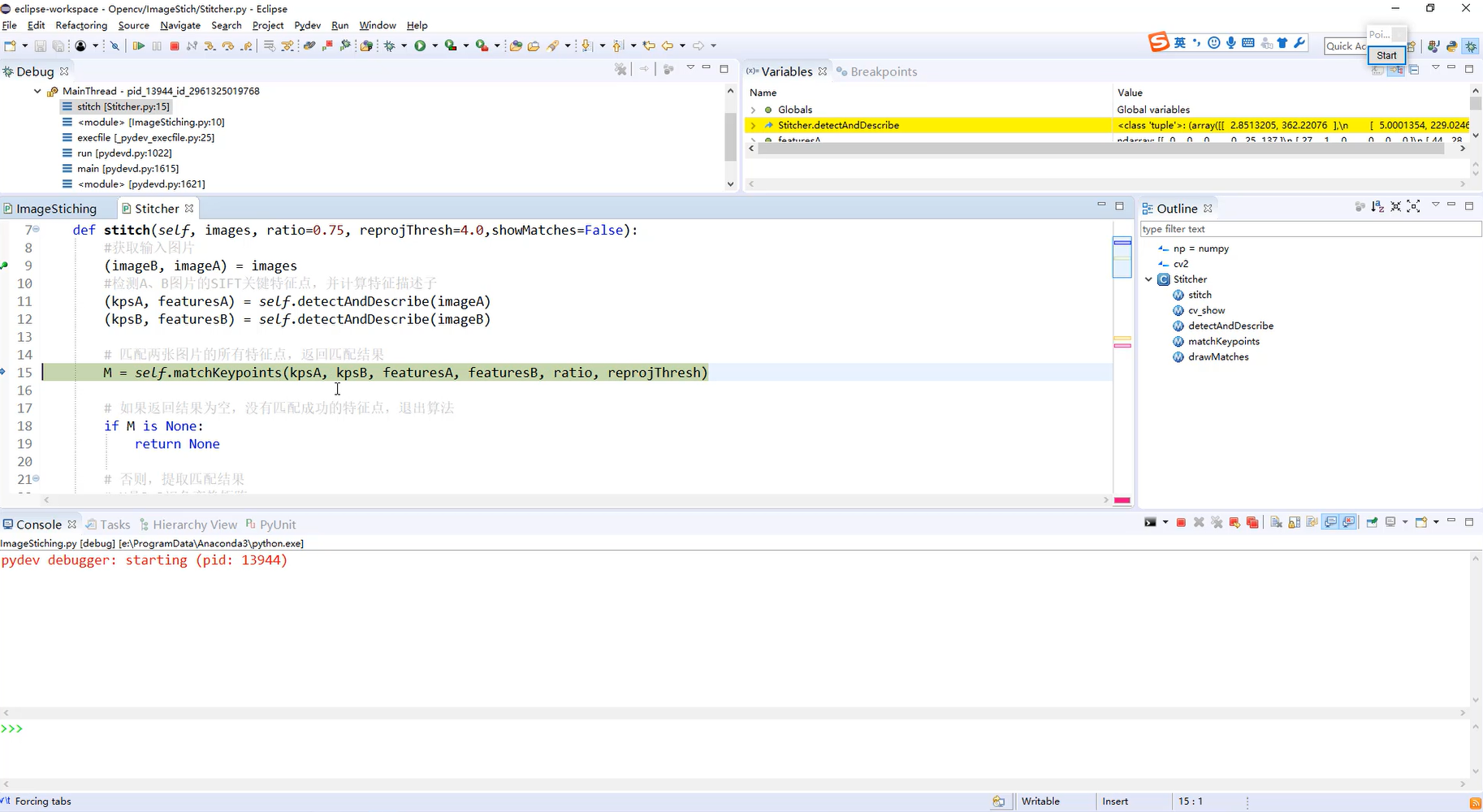Click the Variables horizontal scrollbar
The width and height of the screenshot is (1483, 812).
[1102, 148]
